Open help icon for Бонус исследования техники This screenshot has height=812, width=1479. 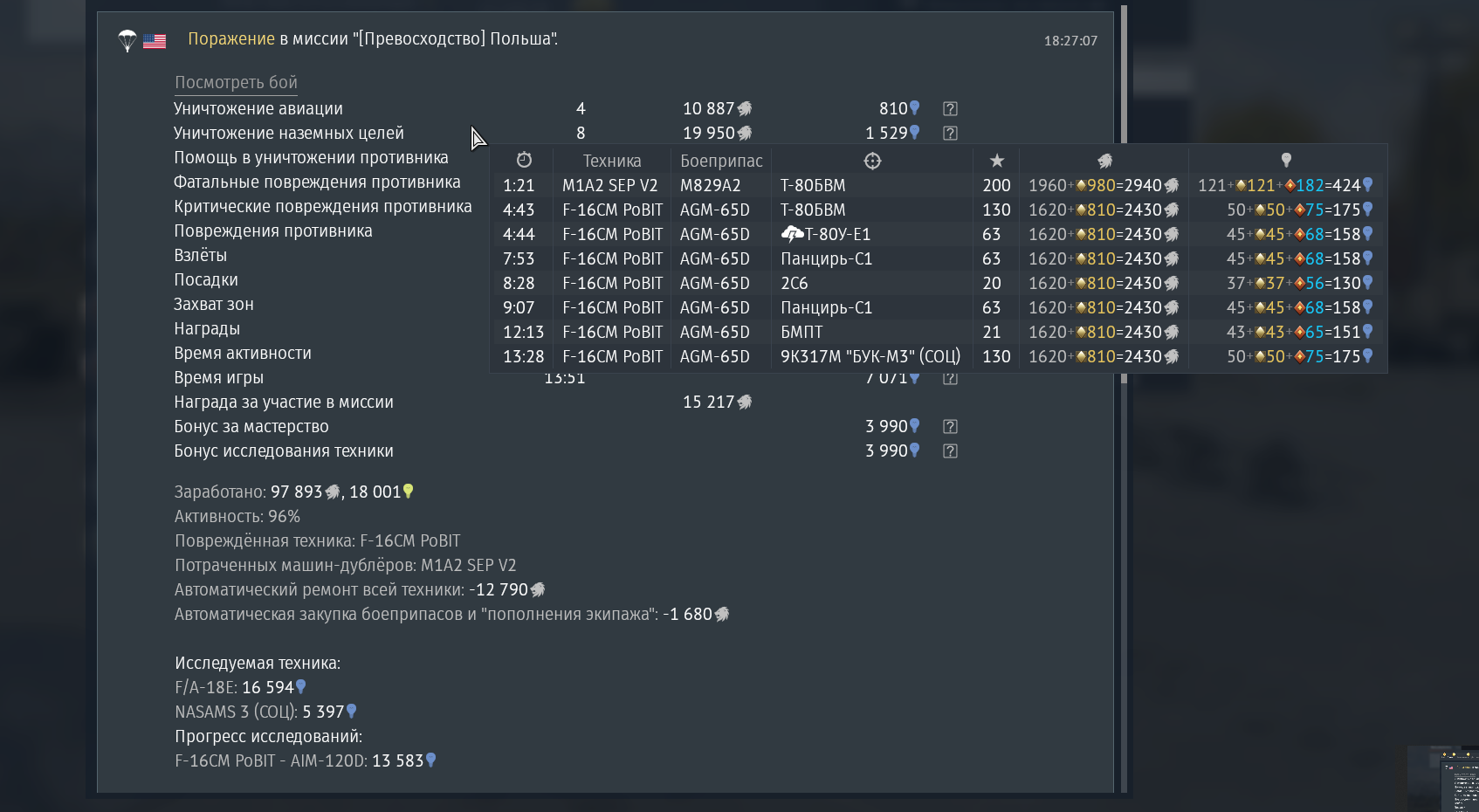point(950,451)
